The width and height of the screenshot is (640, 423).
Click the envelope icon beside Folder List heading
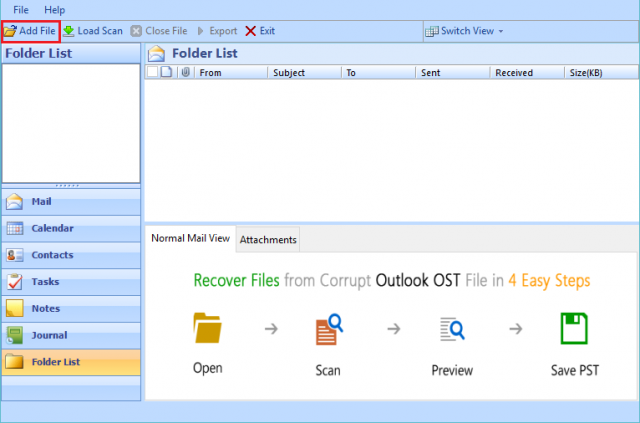156,53
